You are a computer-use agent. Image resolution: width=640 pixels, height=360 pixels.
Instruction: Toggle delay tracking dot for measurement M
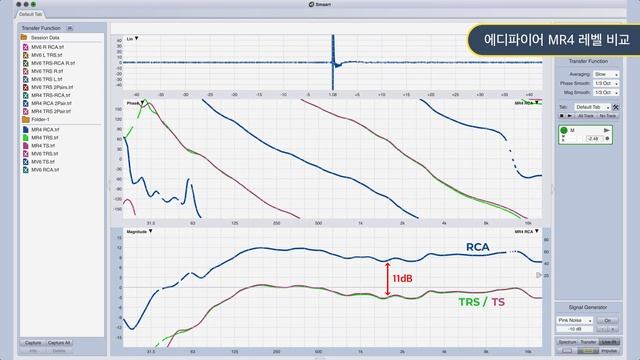click(607, 139)
